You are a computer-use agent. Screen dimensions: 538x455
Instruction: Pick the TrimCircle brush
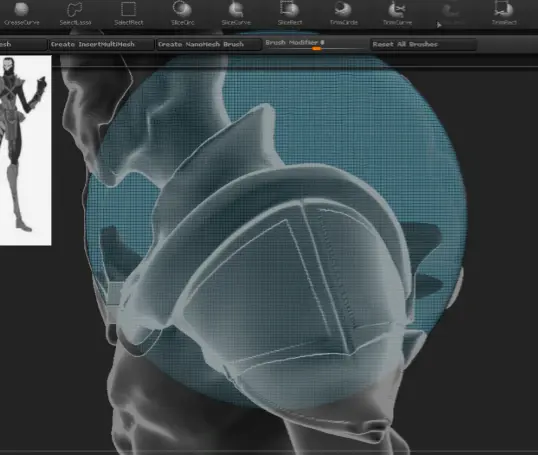click(343, 13)
